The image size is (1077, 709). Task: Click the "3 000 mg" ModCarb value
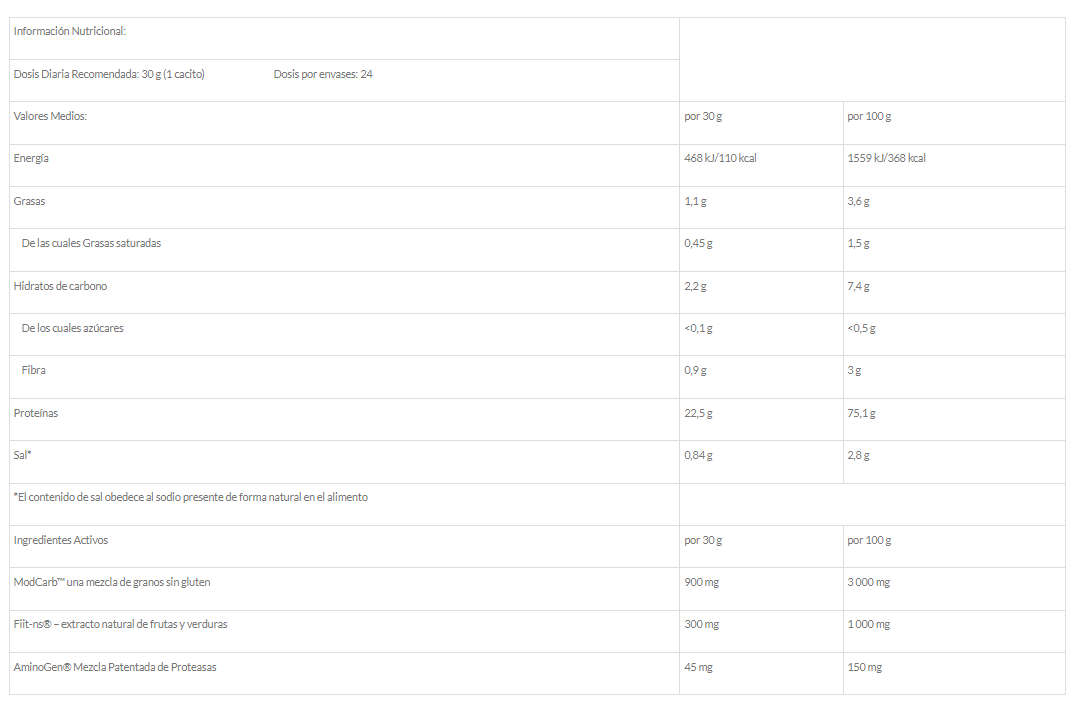coord(868,582)
